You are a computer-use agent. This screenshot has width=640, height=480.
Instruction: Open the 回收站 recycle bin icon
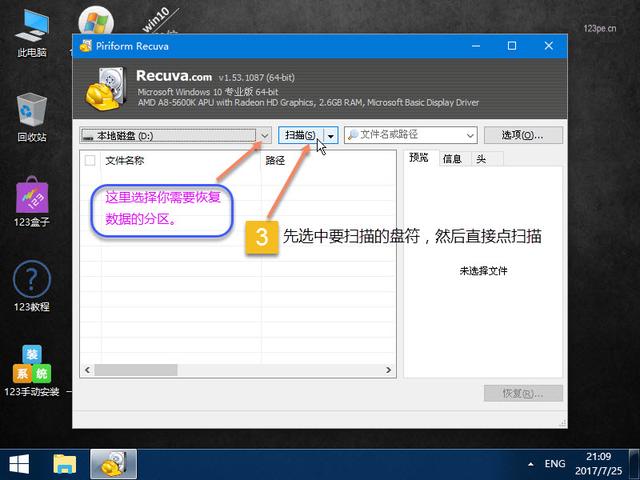(x=31, y=118)
